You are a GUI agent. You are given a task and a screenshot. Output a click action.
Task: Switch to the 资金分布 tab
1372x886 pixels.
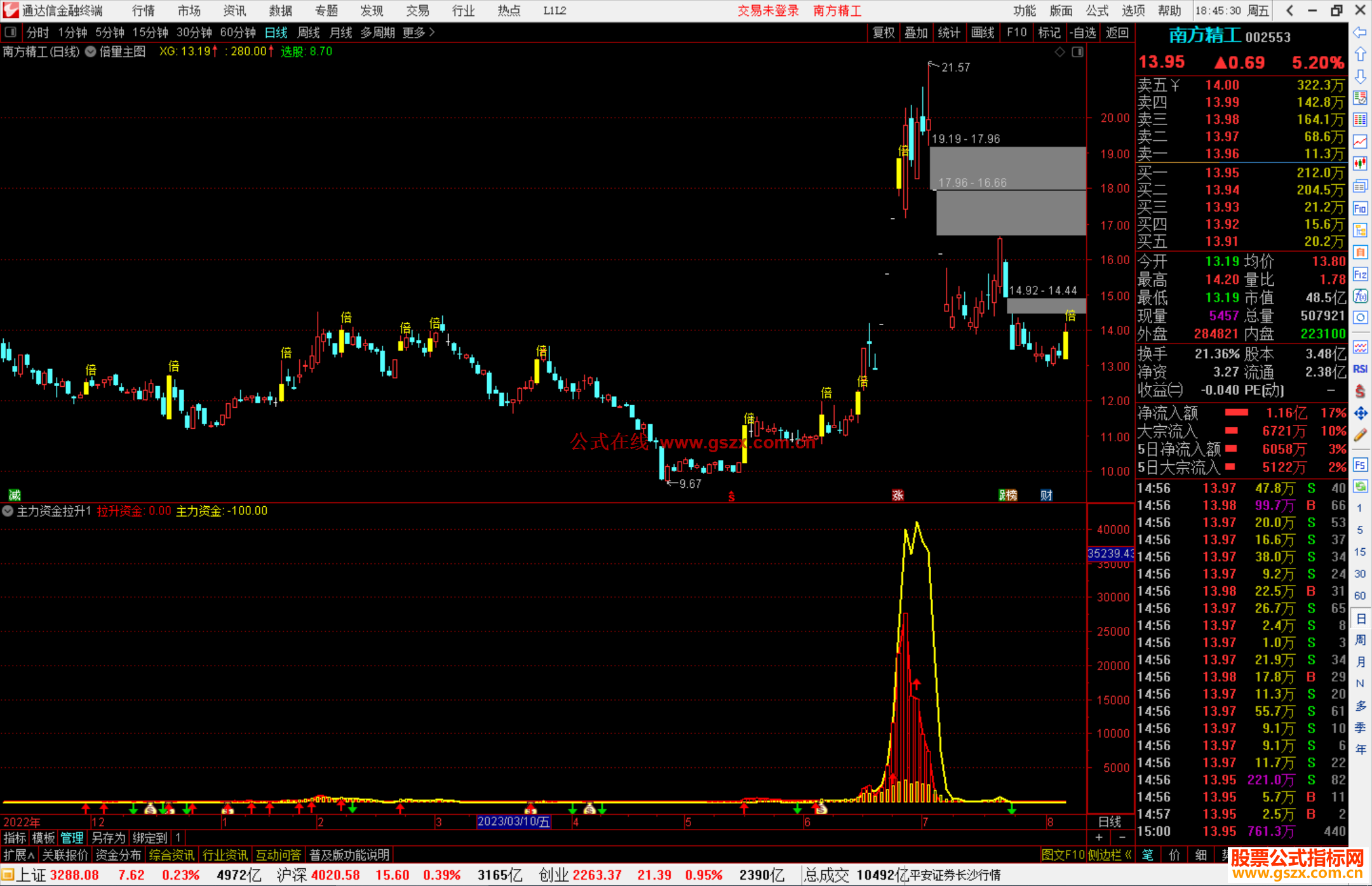coord(118,855)
